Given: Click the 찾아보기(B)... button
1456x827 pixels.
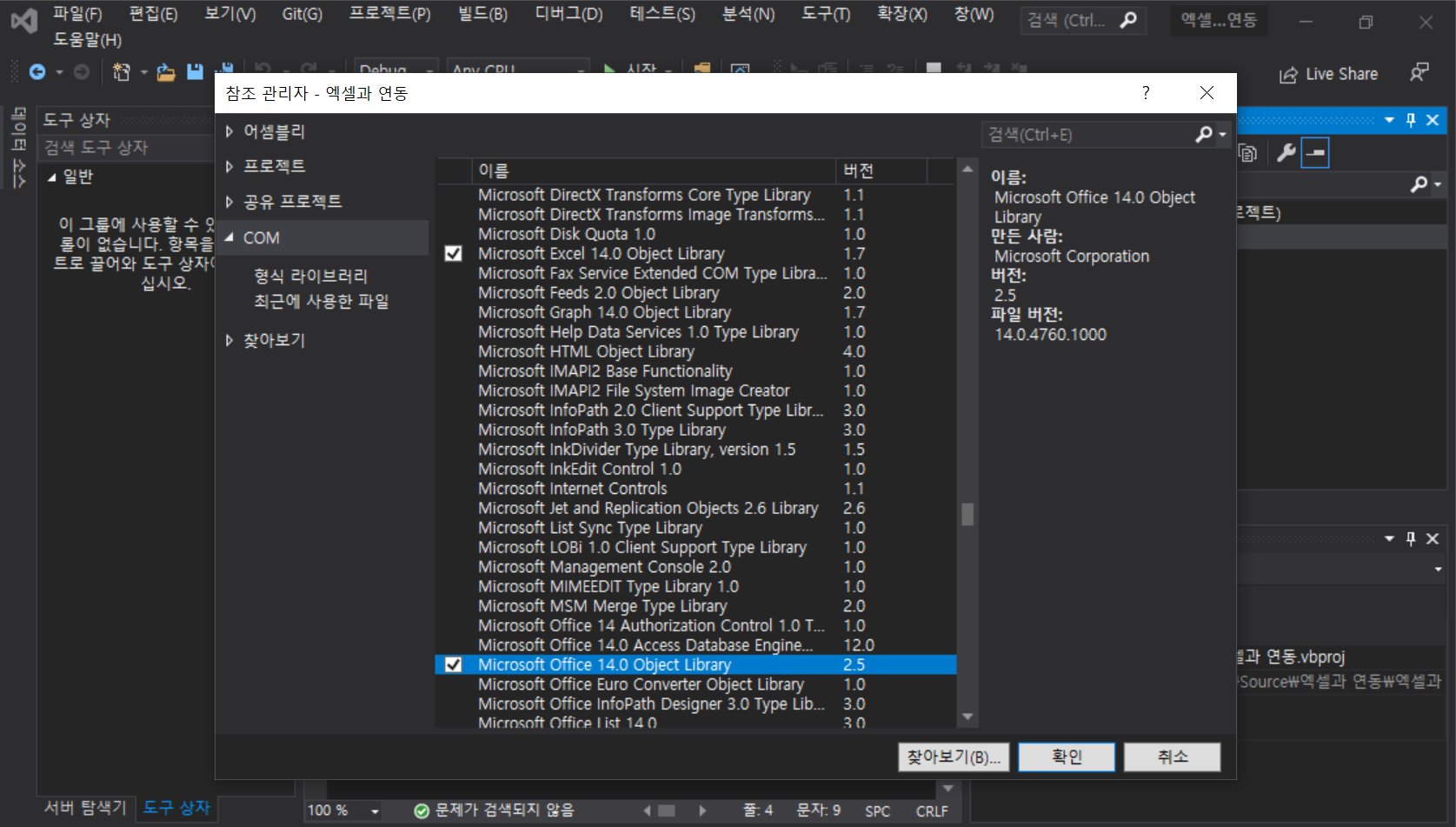Looking at the screenshot, I should [x=954, y=757].
